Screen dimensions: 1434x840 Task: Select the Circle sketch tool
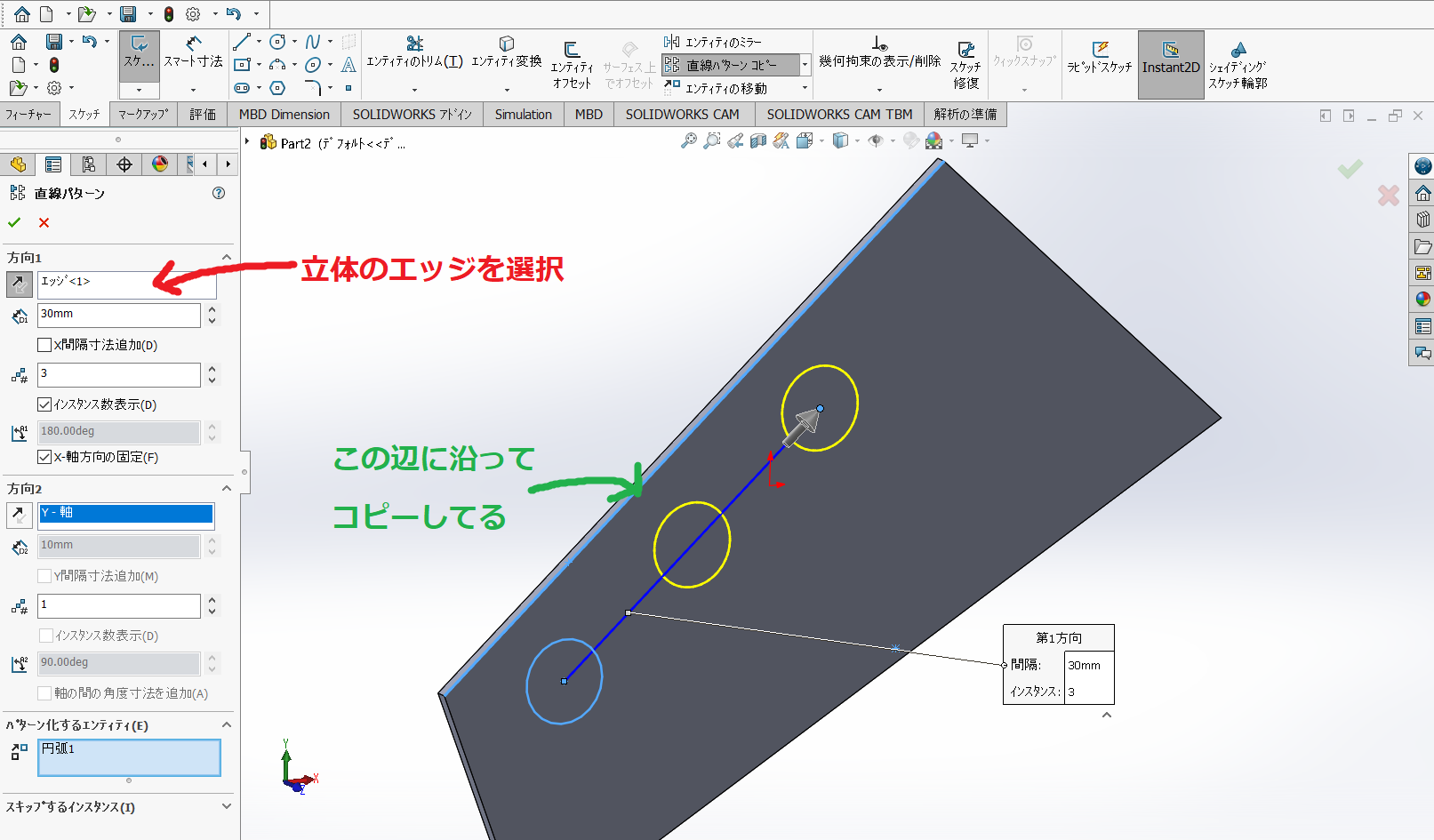coord(277,42)
